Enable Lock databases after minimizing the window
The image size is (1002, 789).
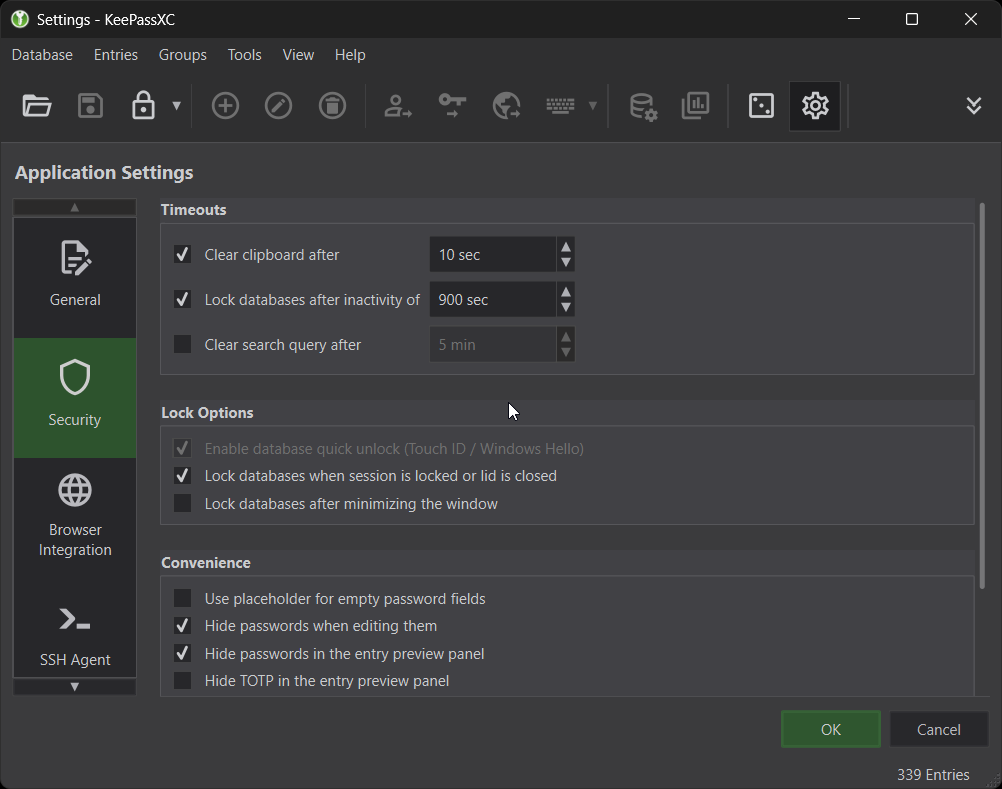[x=182, y=503]
